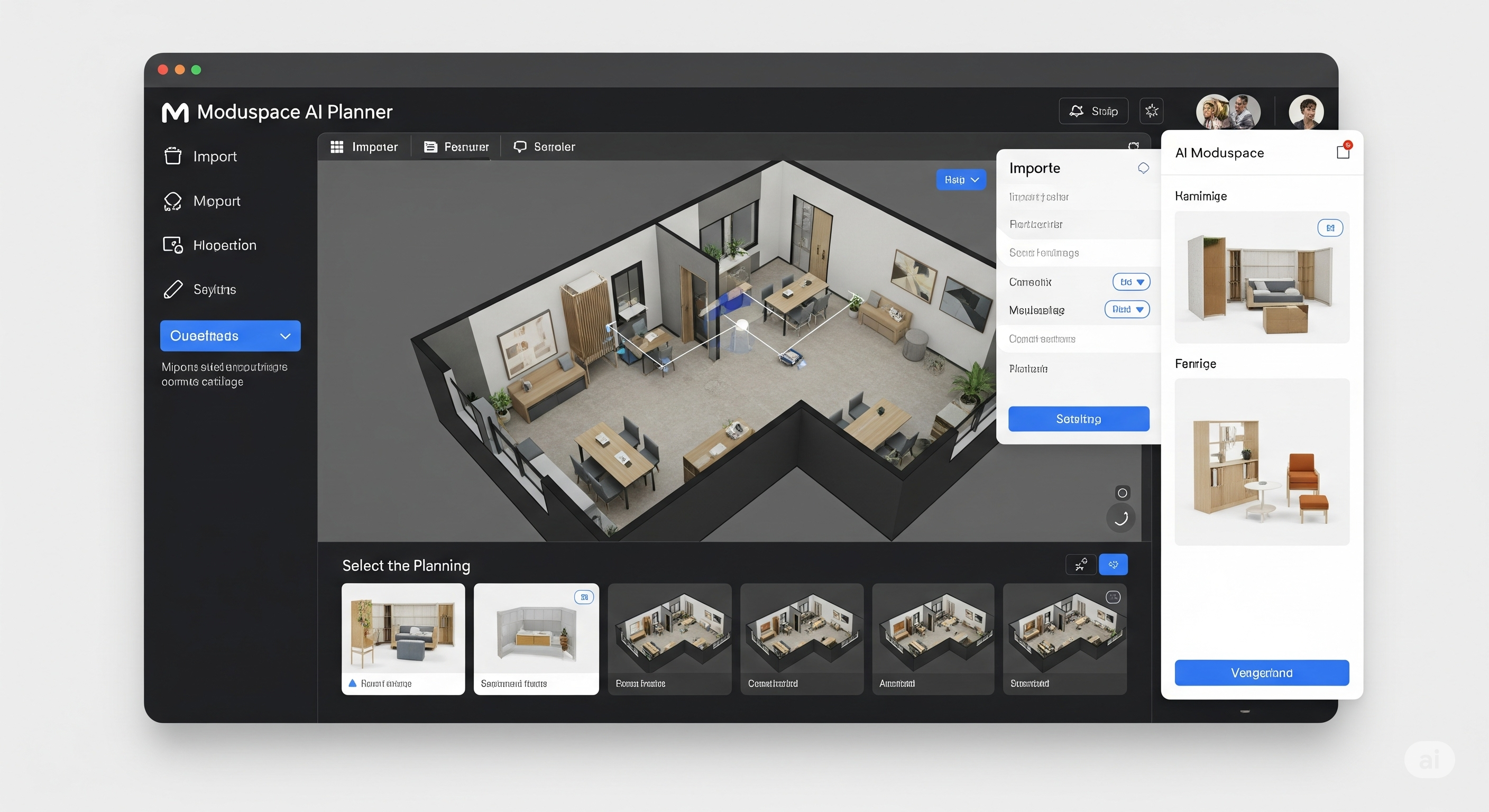Screen dimensions: 1489x812
Task: Click the Importe panel heading
Action: [1035, 168]
